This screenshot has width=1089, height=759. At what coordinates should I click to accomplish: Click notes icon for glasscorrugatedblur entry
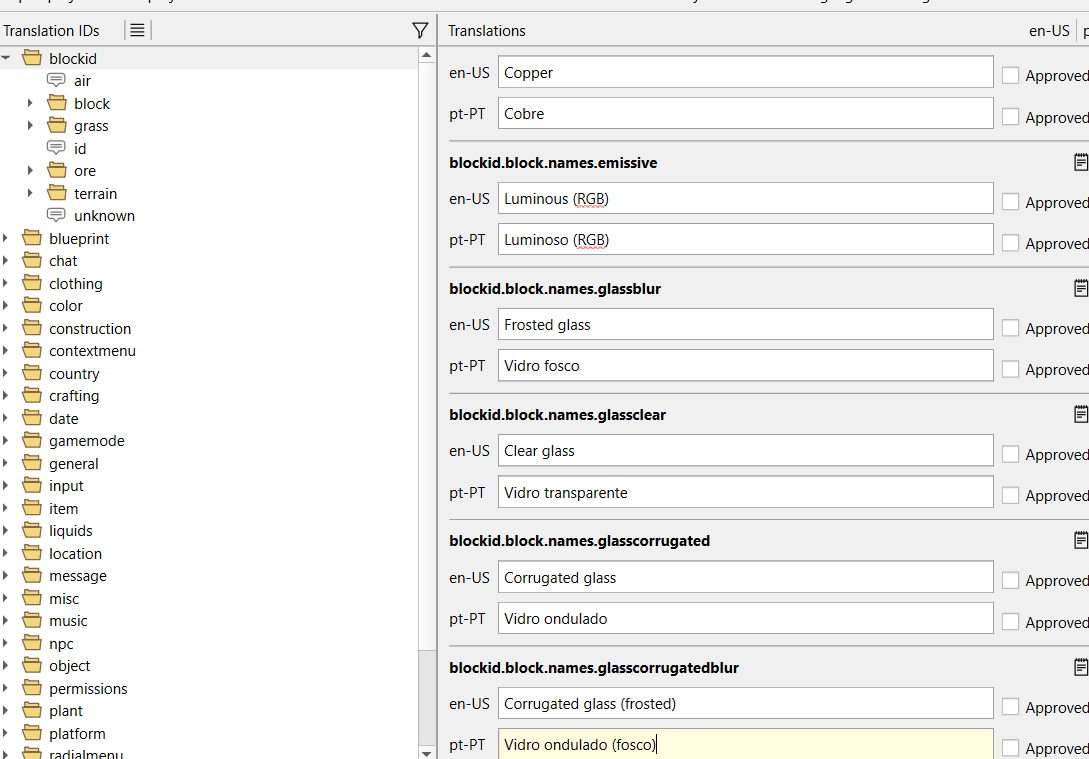pyautogui.click(x=1080, y=667)
